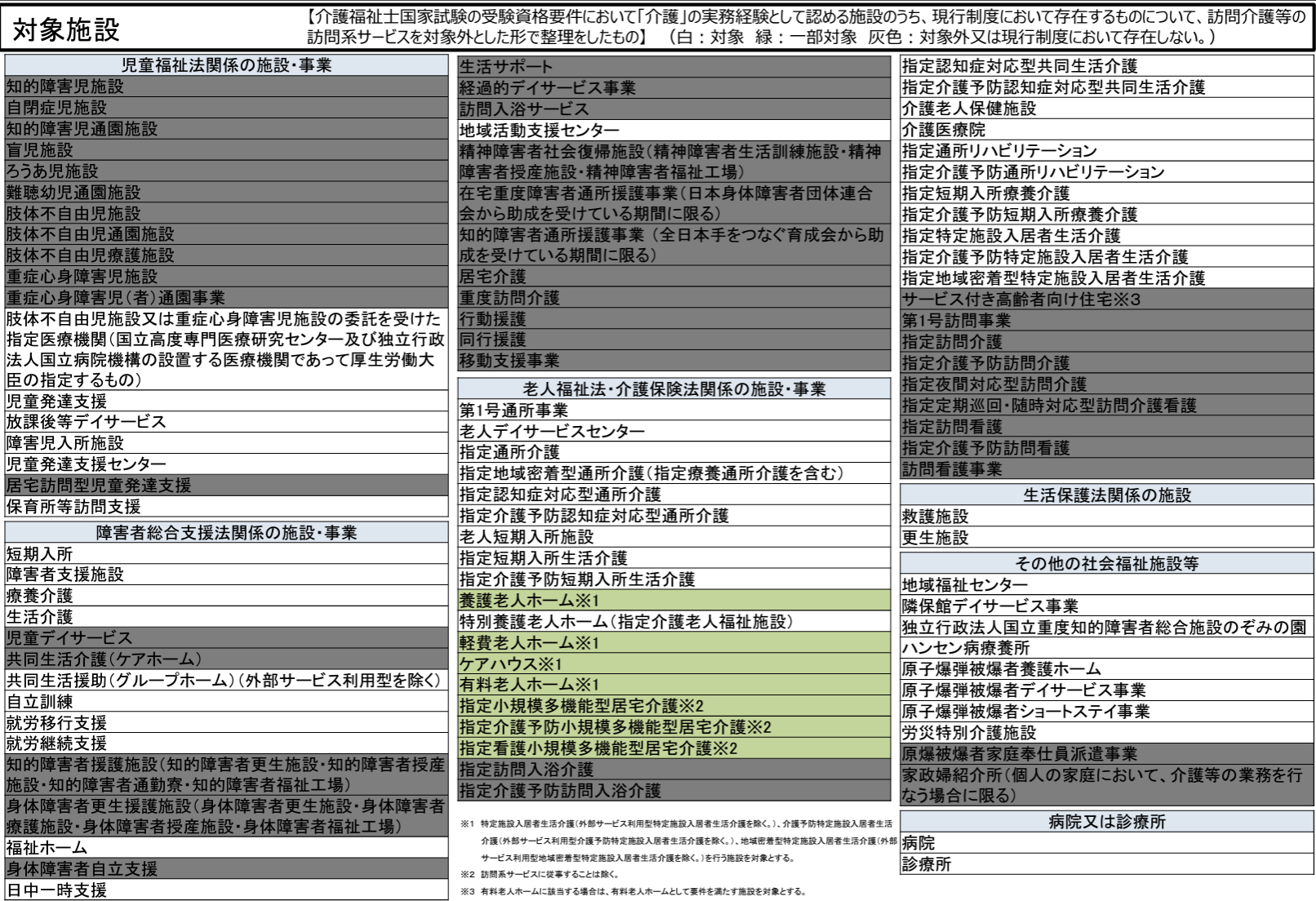Click the 第1号訪問事業 row
1316x901 pixels.
[1107, 321]
